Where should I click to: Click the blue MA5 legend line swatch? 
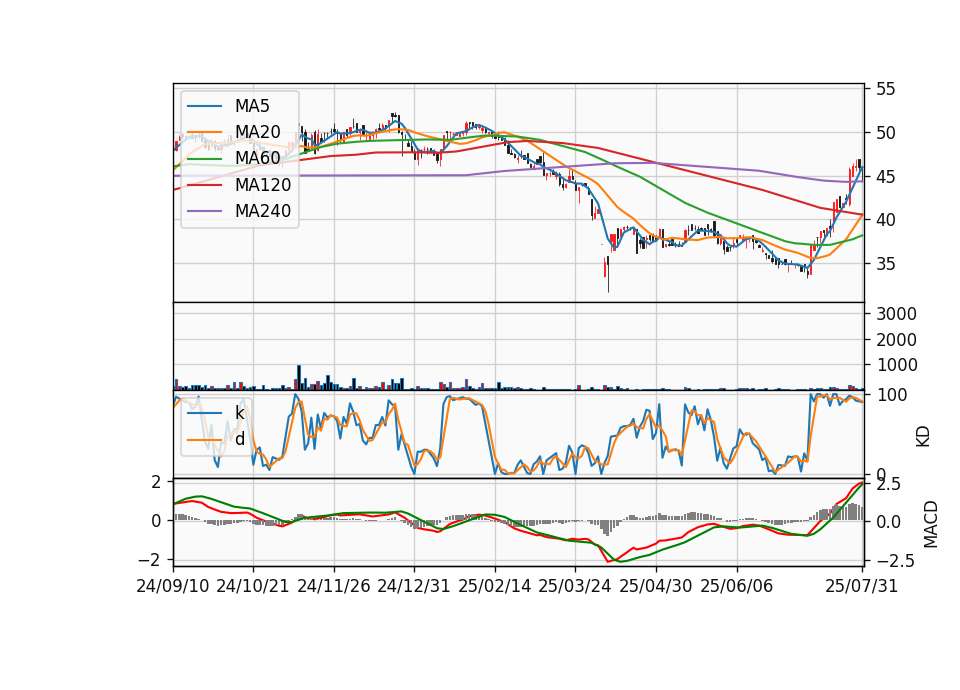point(204,107)
